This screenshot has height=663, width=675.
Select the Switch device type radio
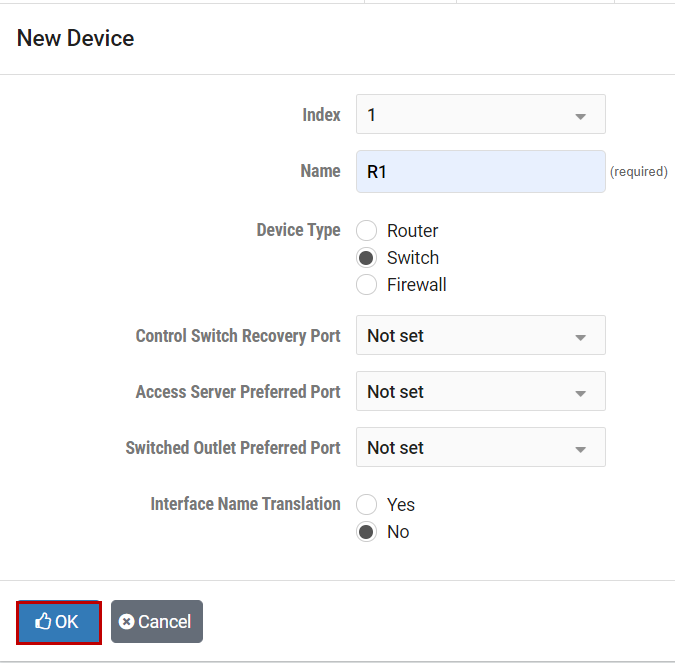pyautogui.click(x=367, y=258)
